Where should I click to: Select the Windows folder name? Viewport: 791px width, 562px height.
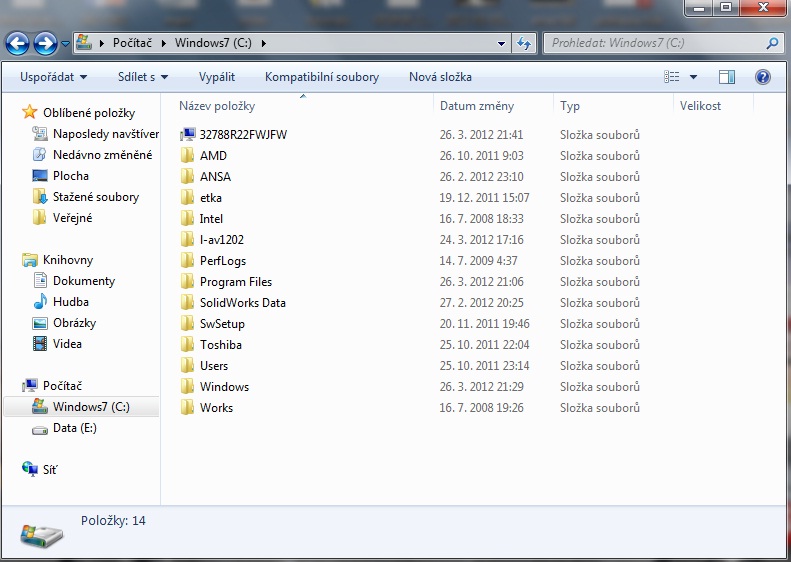coord(224,387)
